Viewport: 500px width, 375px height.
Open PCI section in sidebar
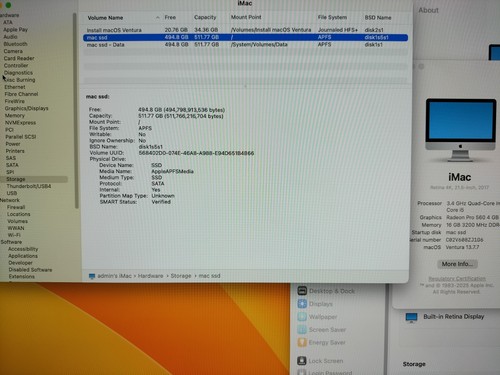coord(9,130)
